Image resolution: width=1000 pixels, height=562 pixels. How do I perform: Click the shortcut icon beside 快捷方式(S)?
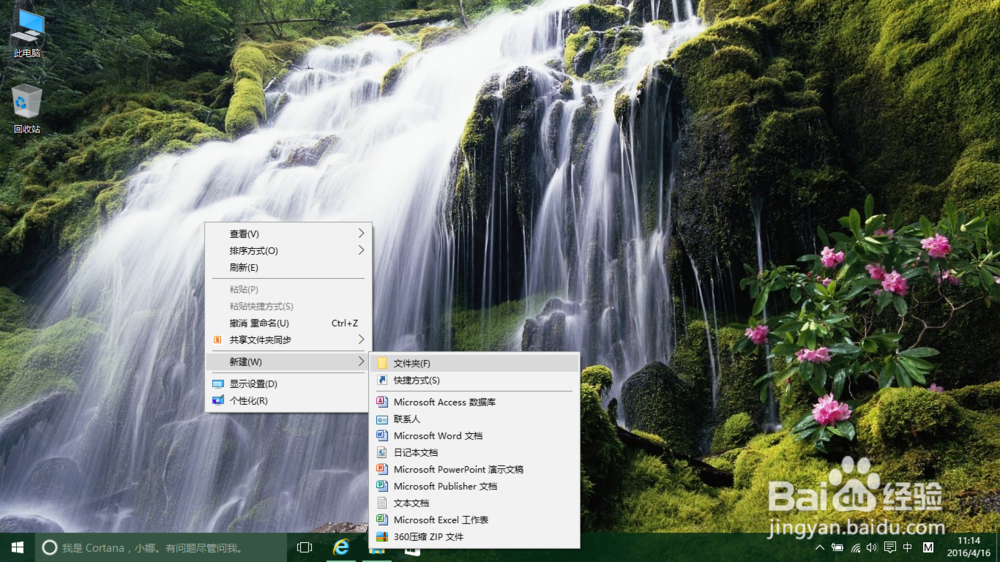click(x=382, y=380)
